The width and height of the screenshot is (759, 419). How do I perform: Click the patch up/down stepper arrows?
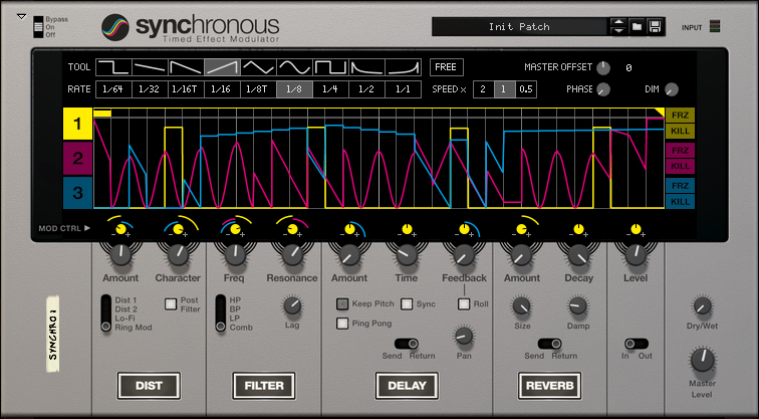coord(619,26)
